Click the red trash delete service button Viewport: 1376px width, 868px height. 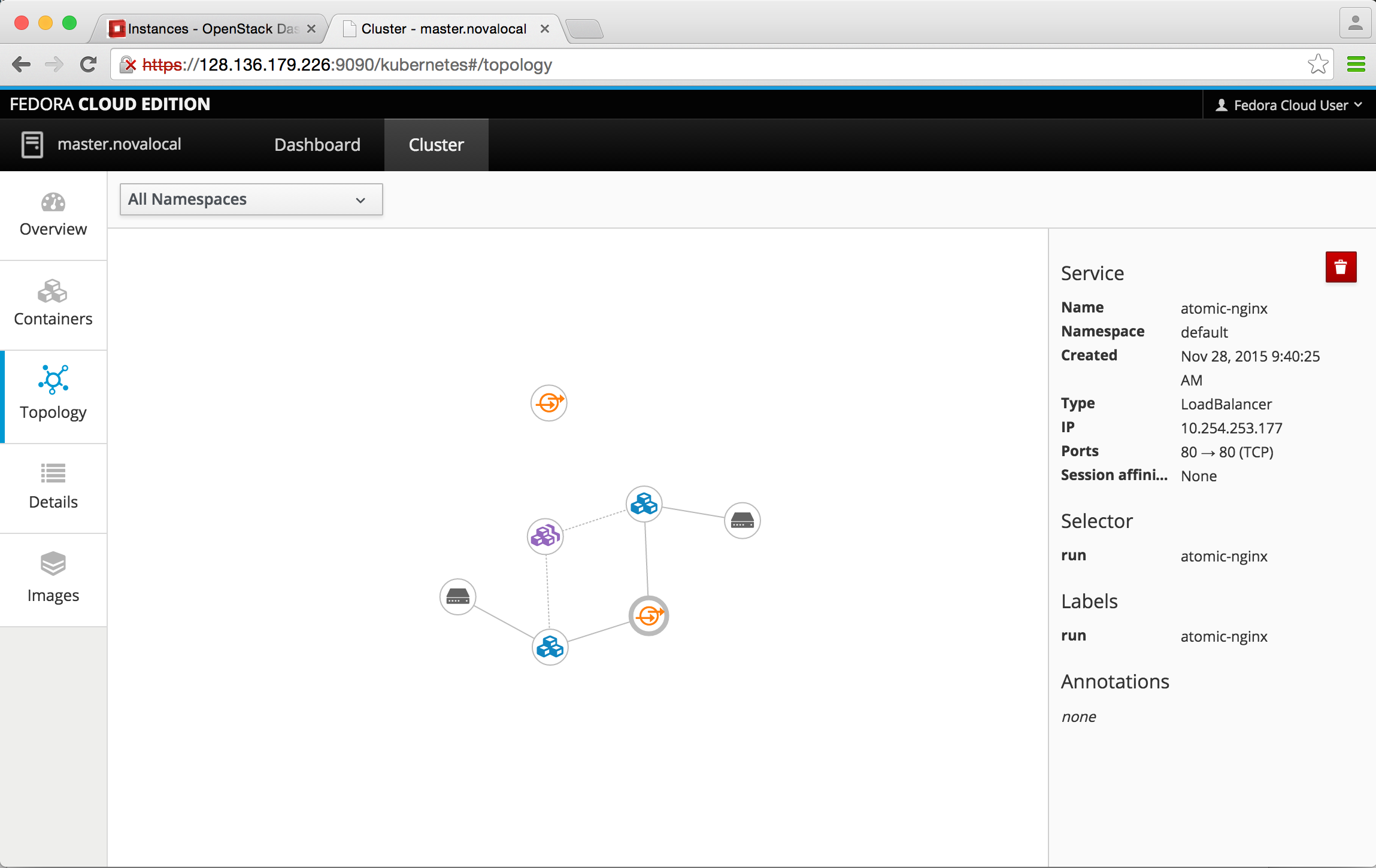(1341, 267)
